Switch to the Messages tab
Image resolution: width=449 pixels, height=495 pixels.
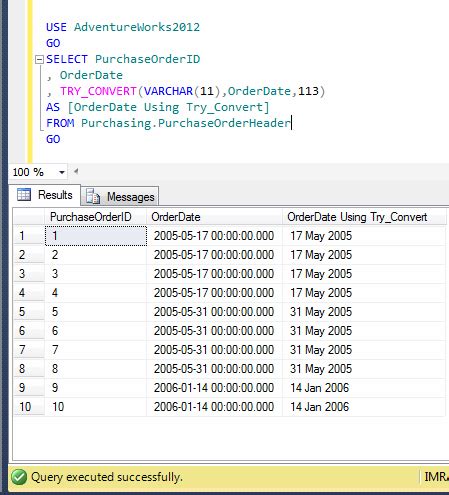[x=120, y=197]
